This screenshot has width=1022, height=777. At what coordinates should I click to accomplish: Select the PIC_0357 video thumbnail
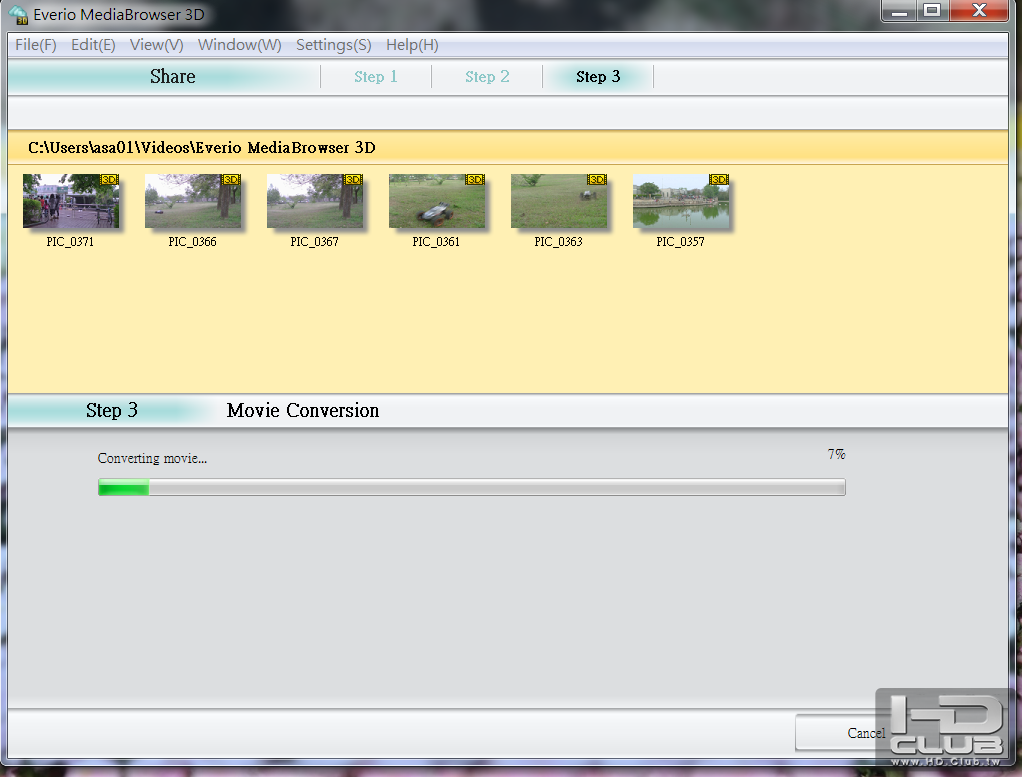coord(681,201)
